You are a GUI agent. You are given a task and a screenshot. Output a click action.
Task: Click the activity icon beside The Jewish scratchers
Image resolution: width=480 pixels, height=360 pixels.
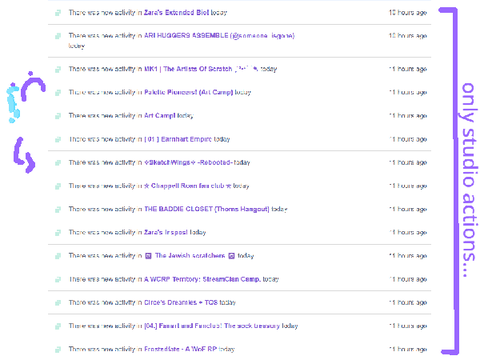click(x=58, y=256)
